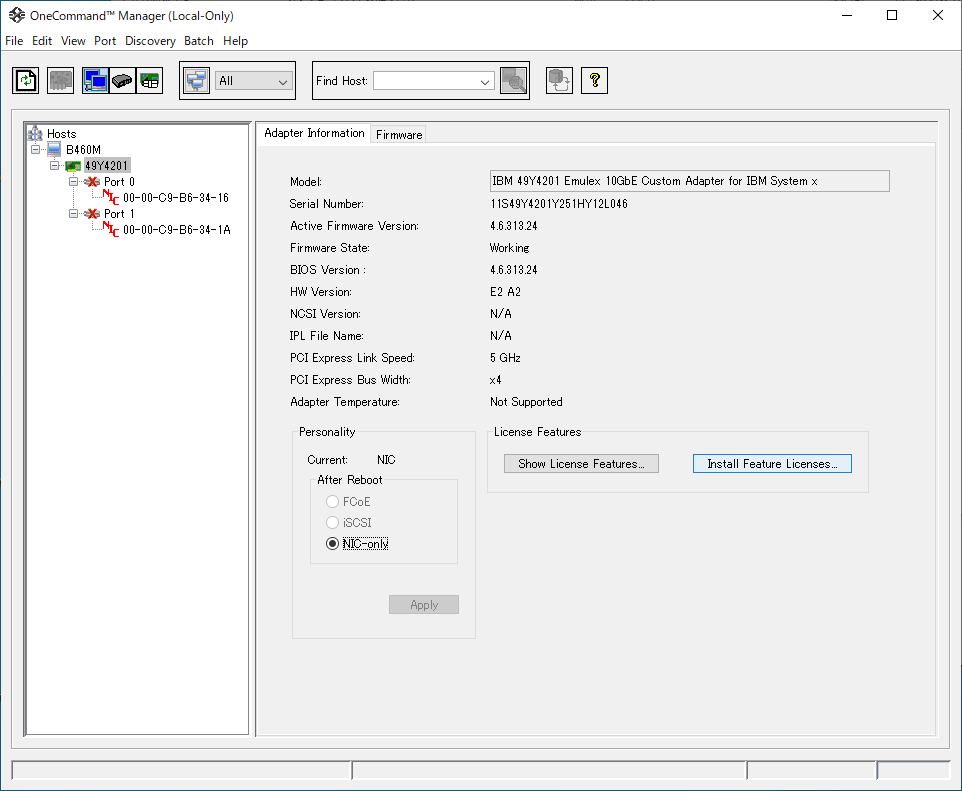Click the Refresh Discovery toolbar icon

pos(26,81)
